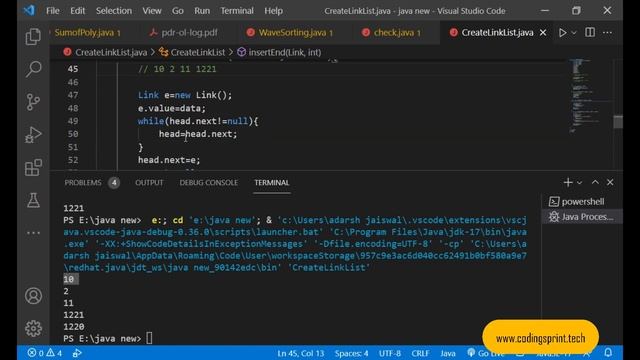This screenshot has width=640, height=360.
Task: Create a new terminal with the plus icon
Action: (x=568, y=182)
